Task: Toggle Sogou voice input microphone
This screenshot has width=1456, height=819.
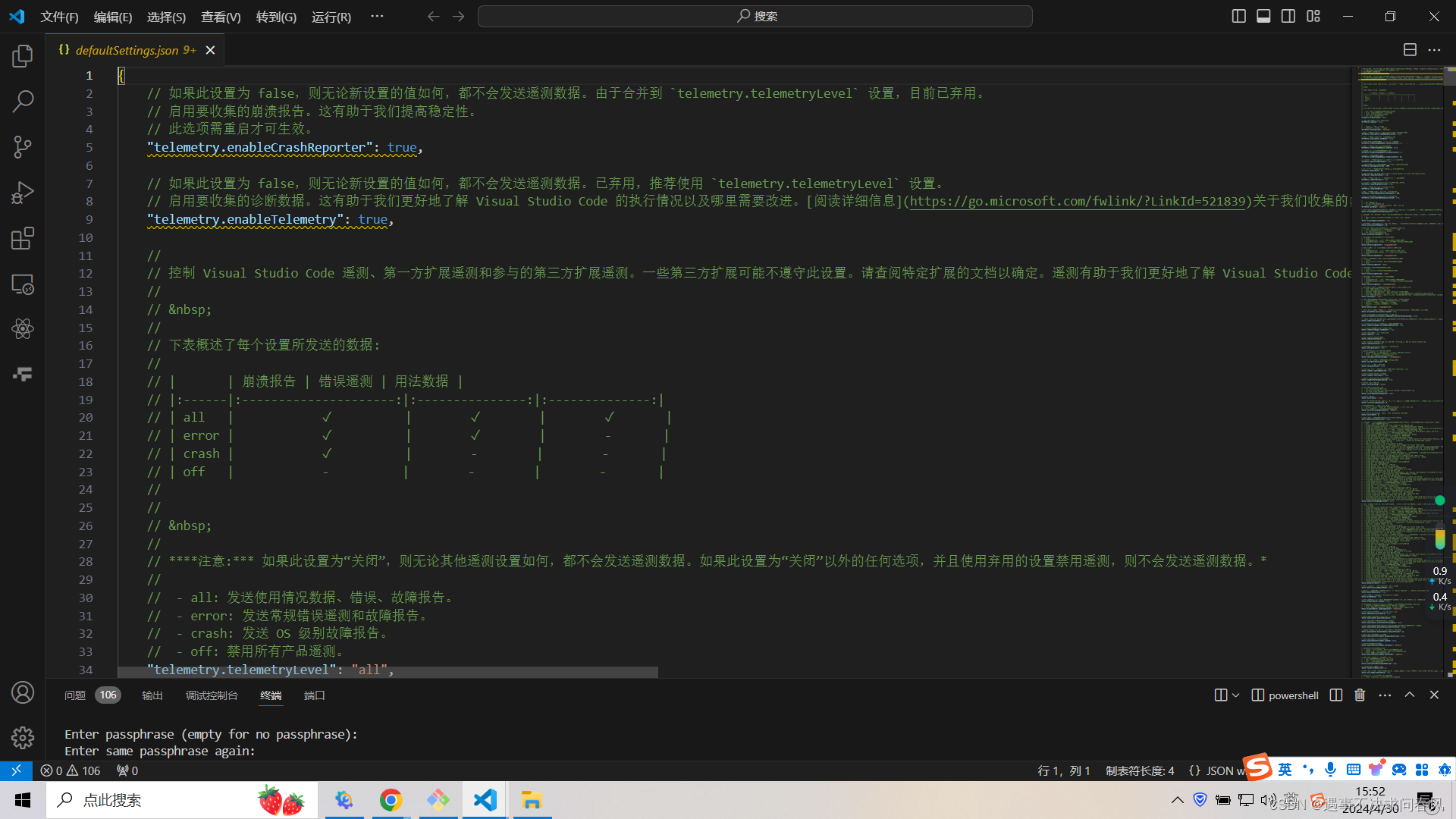Action: tap(1330, 769)
